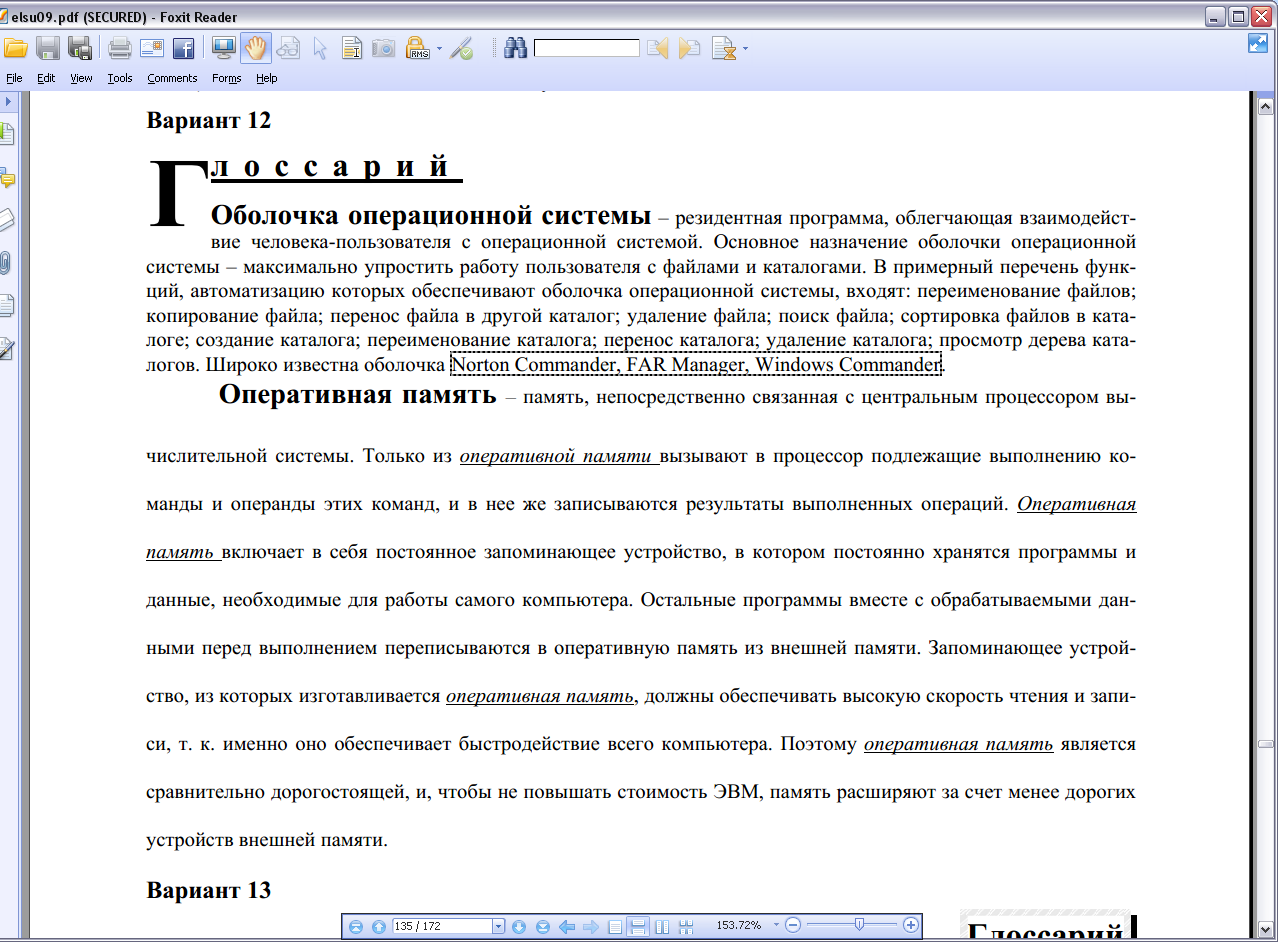1278x942 pixels.
Task: Open the Comments menu
Action: (x=172, y=78)
